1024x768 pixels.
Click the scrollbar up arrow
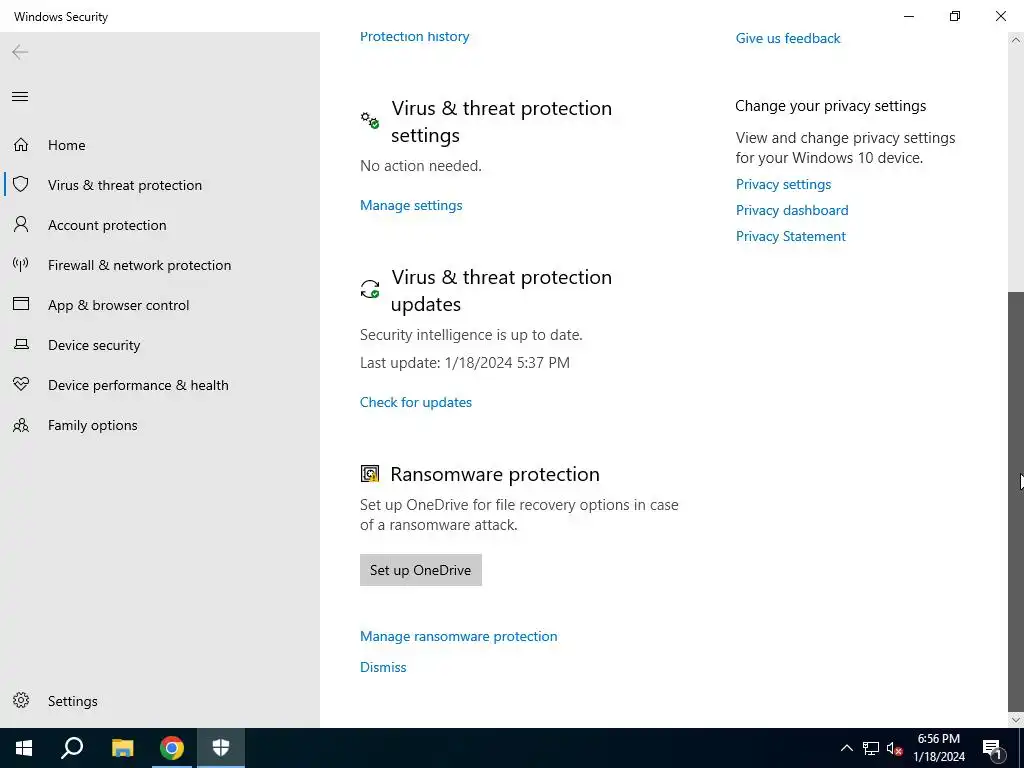(x=1016, y=40)
